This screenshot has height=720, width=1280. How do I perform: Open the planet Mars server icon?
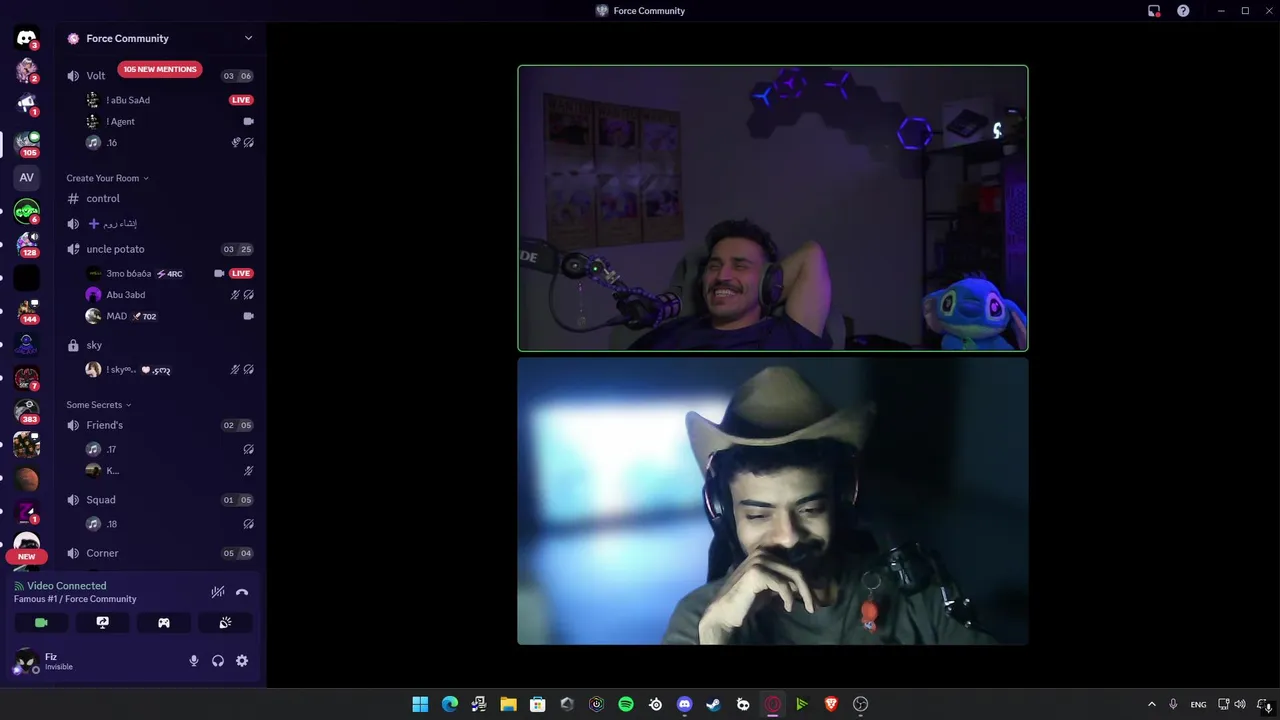coord(27,479)
